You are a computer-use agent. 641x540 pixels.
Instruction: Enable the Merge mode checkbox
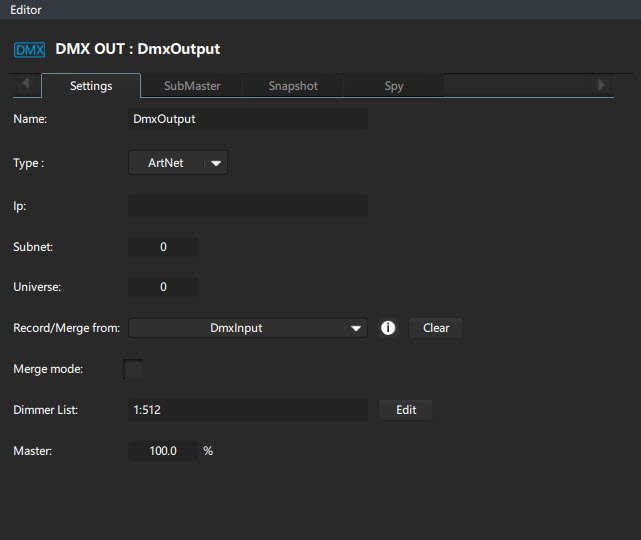point(133,369)
